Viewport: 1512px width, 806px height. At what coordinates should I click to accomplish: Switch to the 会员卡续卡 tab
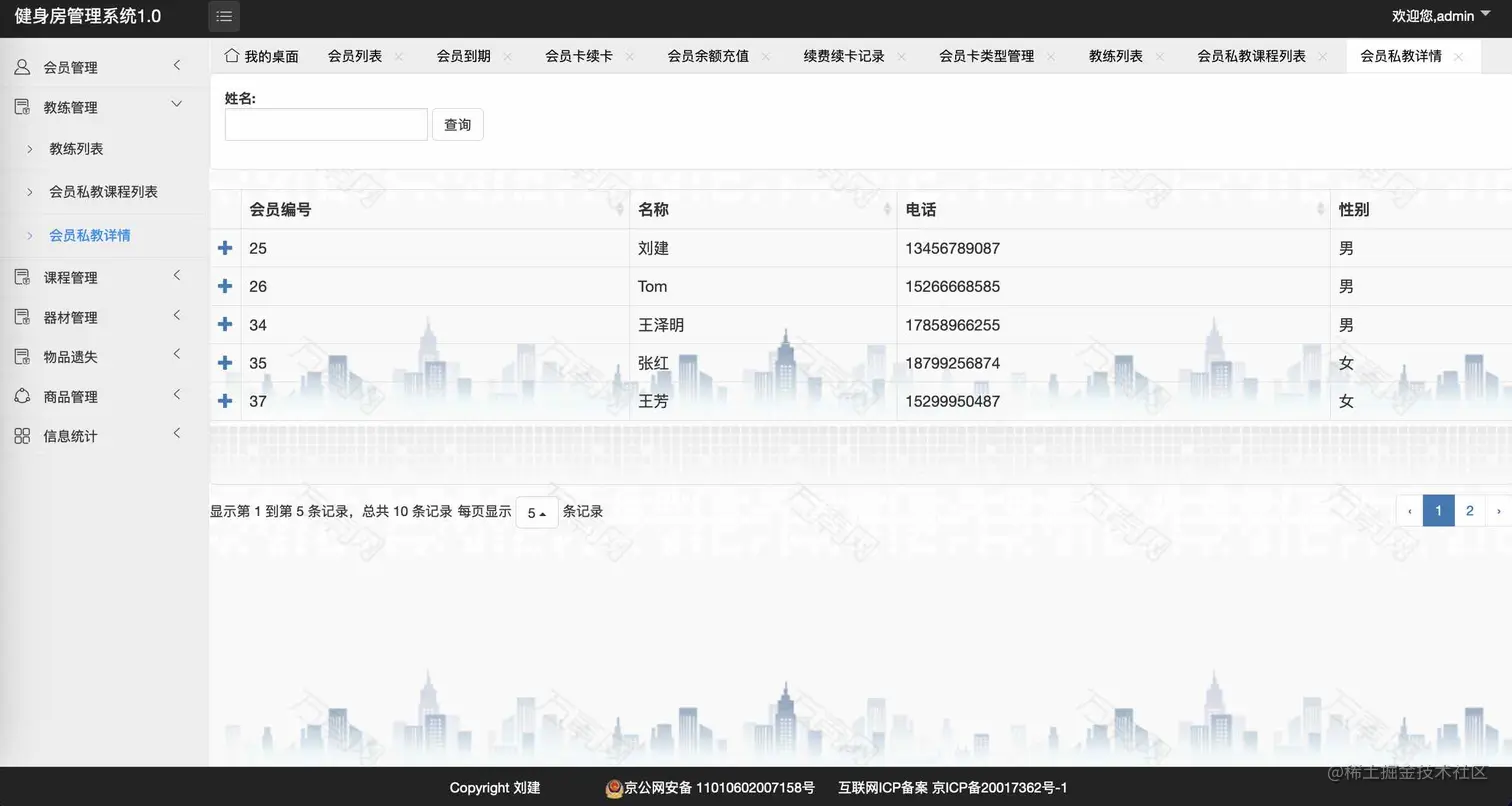[579, 56]
